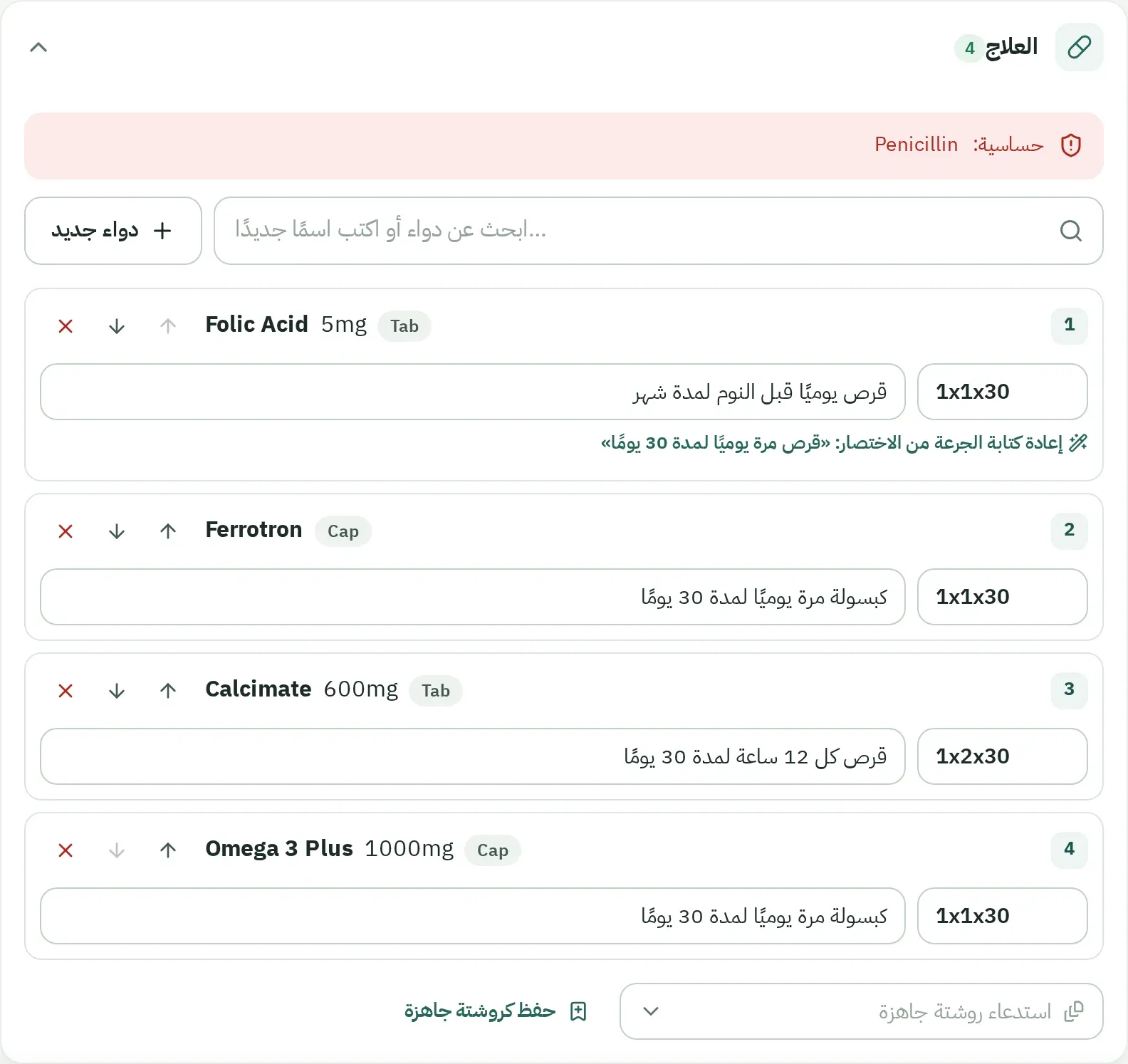
Task: Move Calcimate up in the list
Action: (x=168, y=691)
